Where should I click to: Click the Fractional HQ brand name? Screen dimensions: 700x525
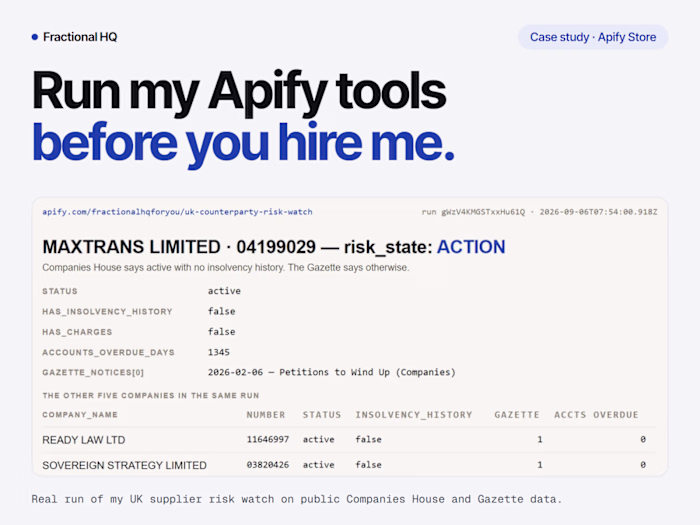[80, 37]
